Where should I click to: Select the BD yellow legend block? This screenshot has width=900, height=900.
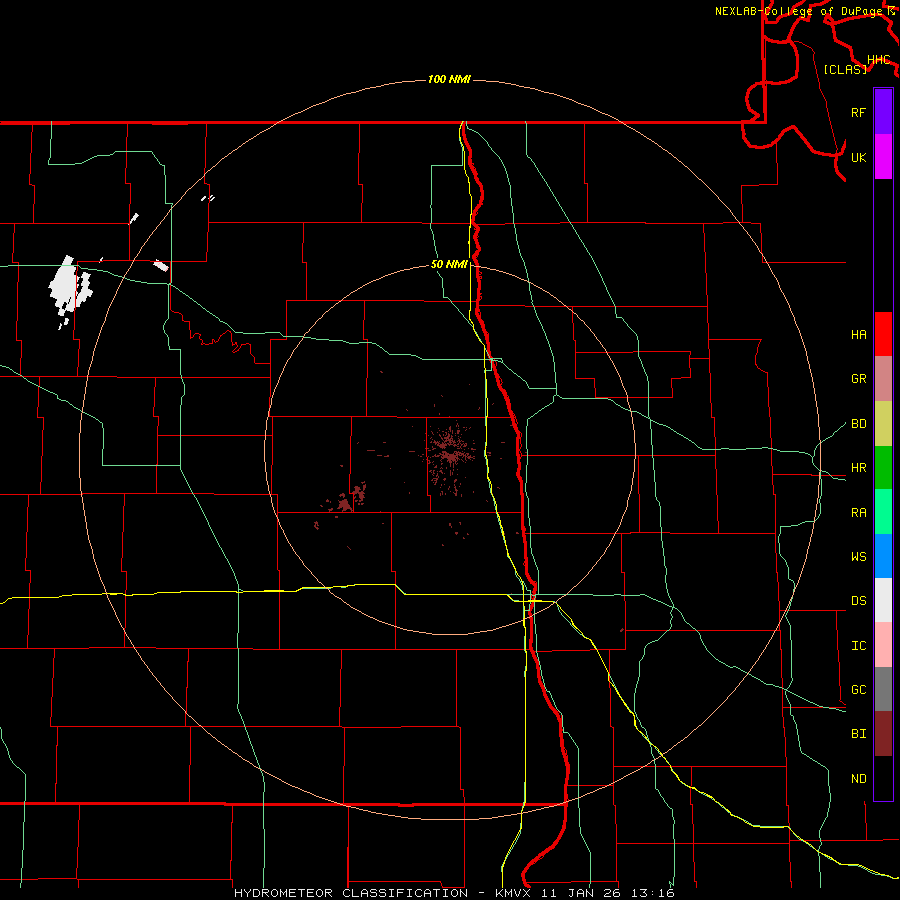[x=883, y=424]
